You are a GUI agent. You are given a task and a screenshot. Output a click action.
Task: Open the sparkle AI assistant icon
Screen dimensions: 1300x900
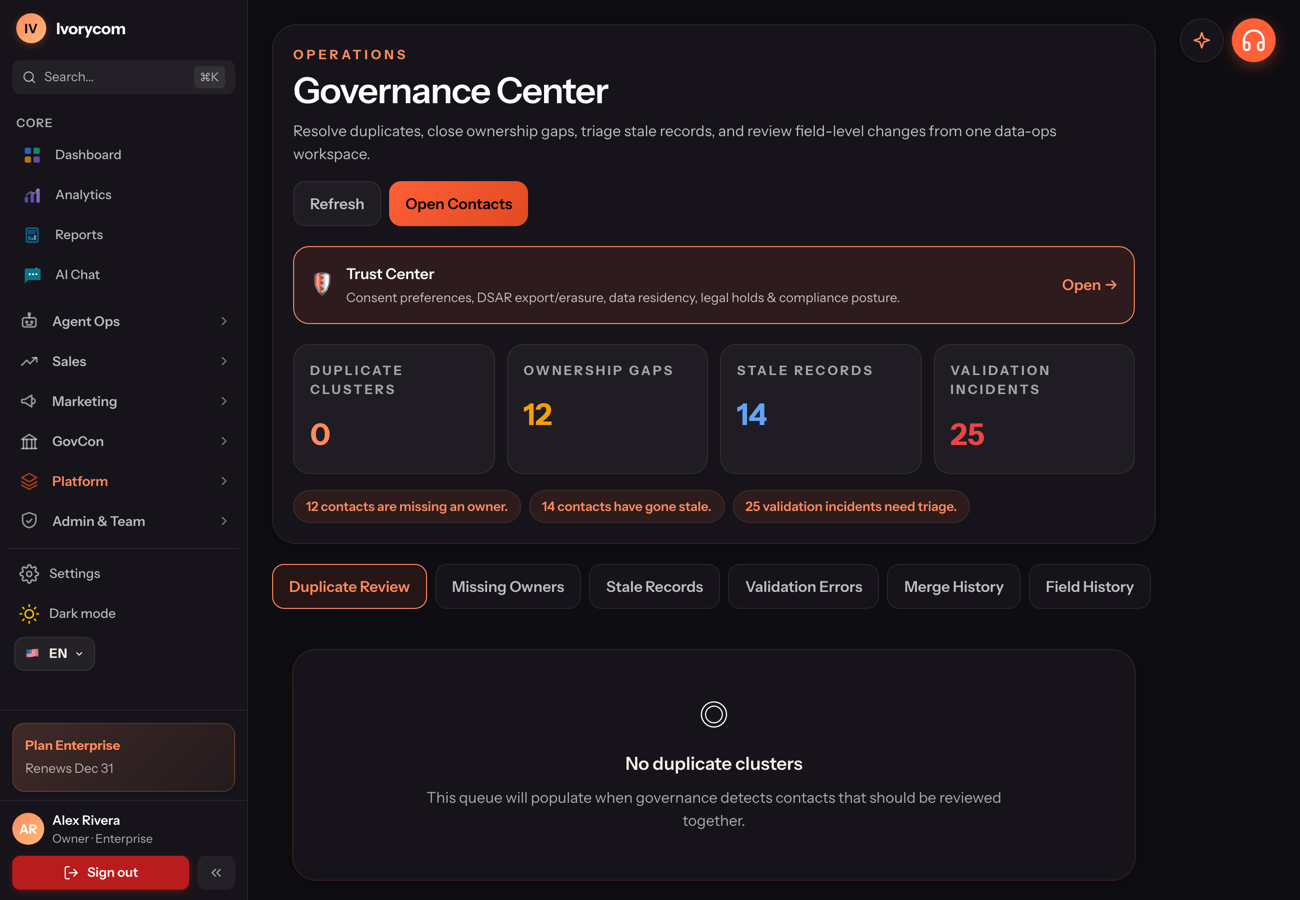pyautogui.click(x=1202, y=41)
